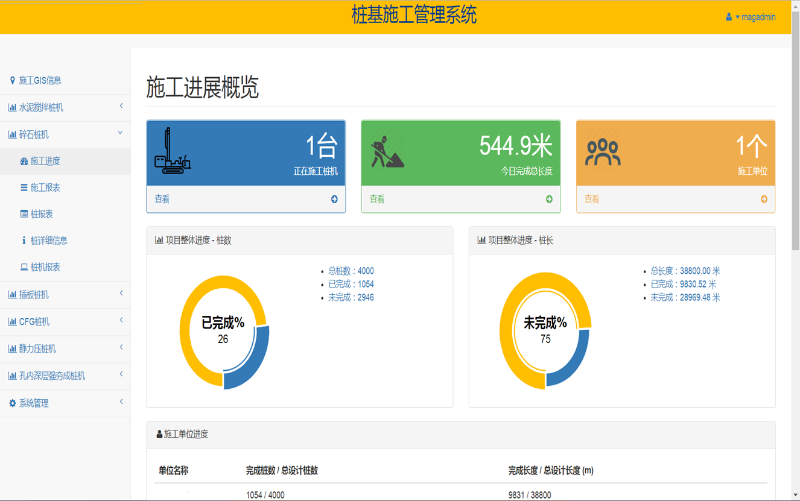Screen dimensions: 800x501
Task: Click 查看 link on blue card
Action: pyautogui.click(x=162, y=199)
